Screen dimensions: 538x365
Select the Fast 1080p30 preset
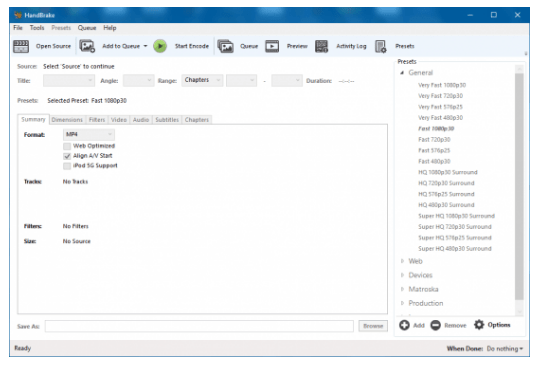[436, 129]
